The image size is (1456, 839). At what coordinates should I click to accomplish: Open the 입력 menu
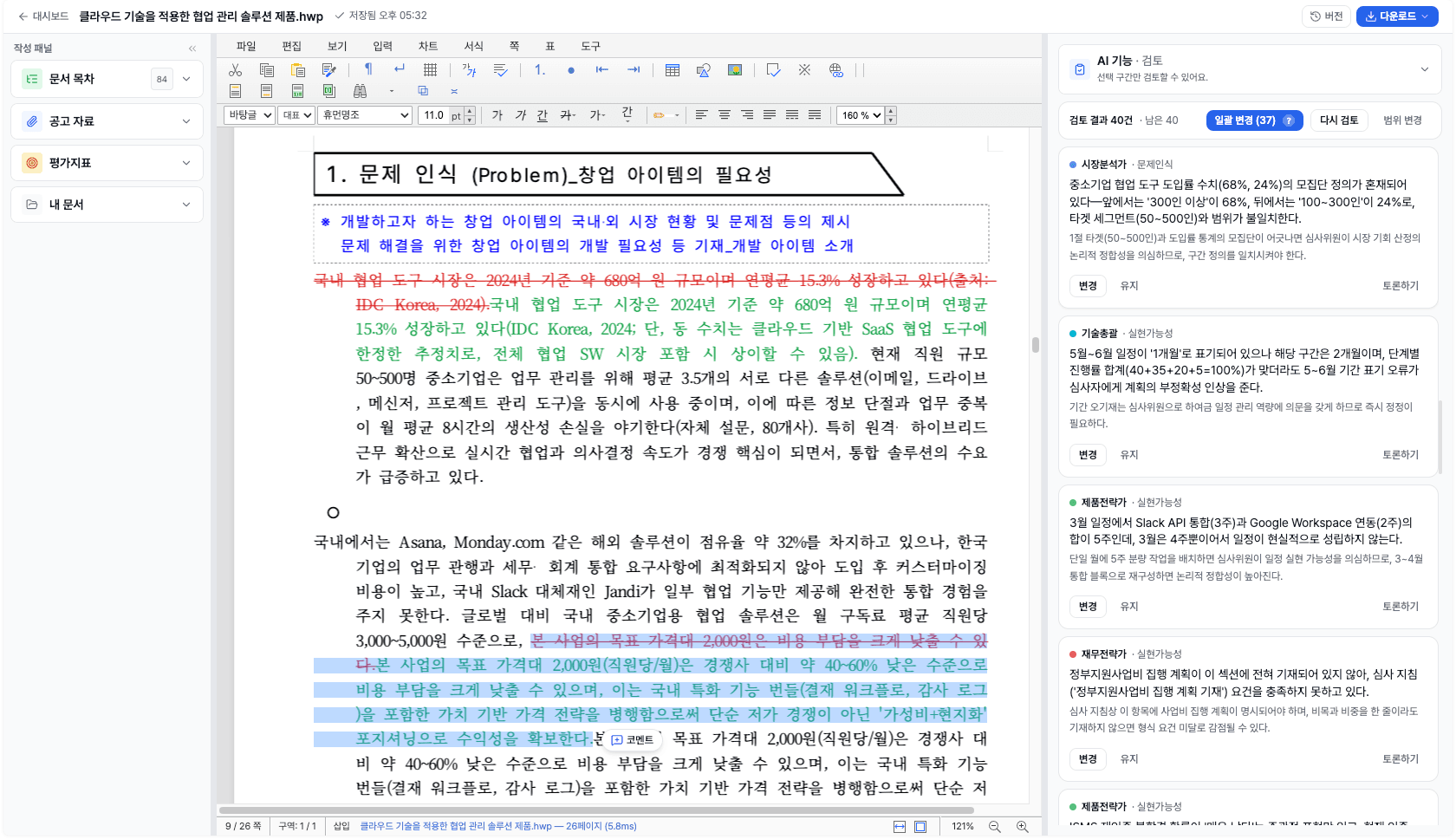pos(383,46)
